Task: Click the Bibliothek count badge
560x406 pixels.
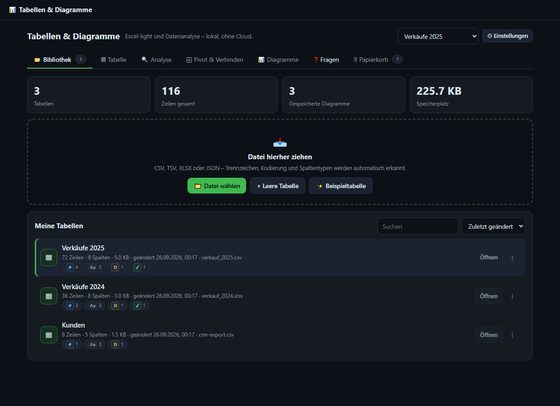Action: click(x=81, y=59)
